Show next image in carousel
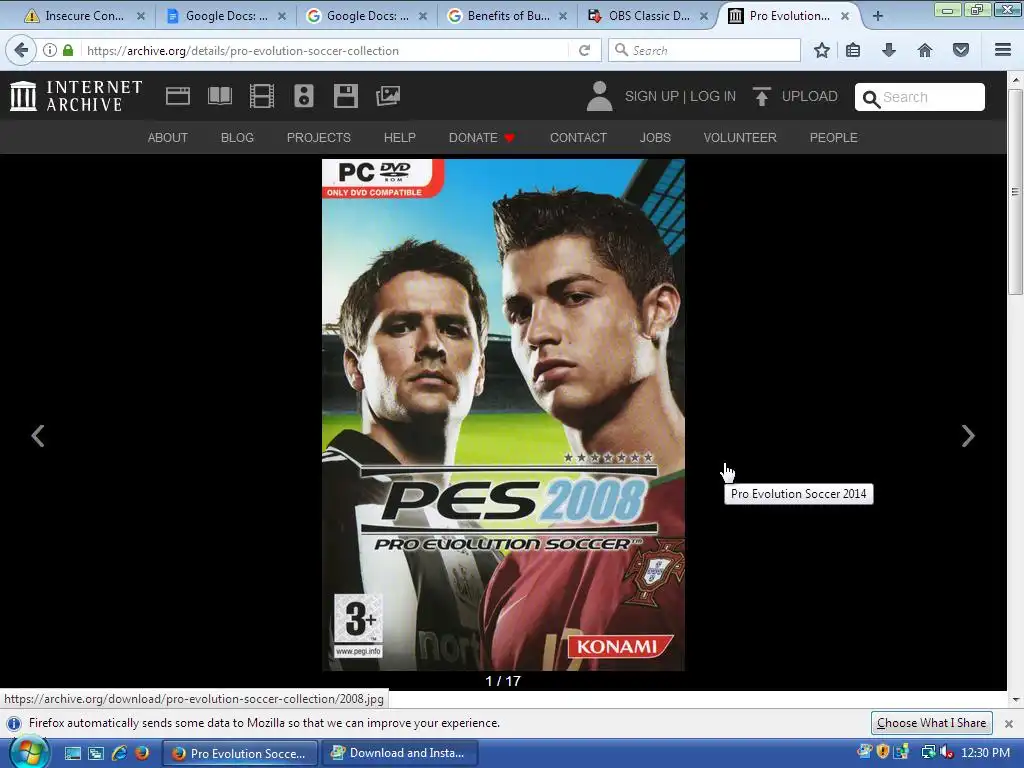Viewport: 1024px width, 768px height. pyautogui.click(x=968, y=436)
